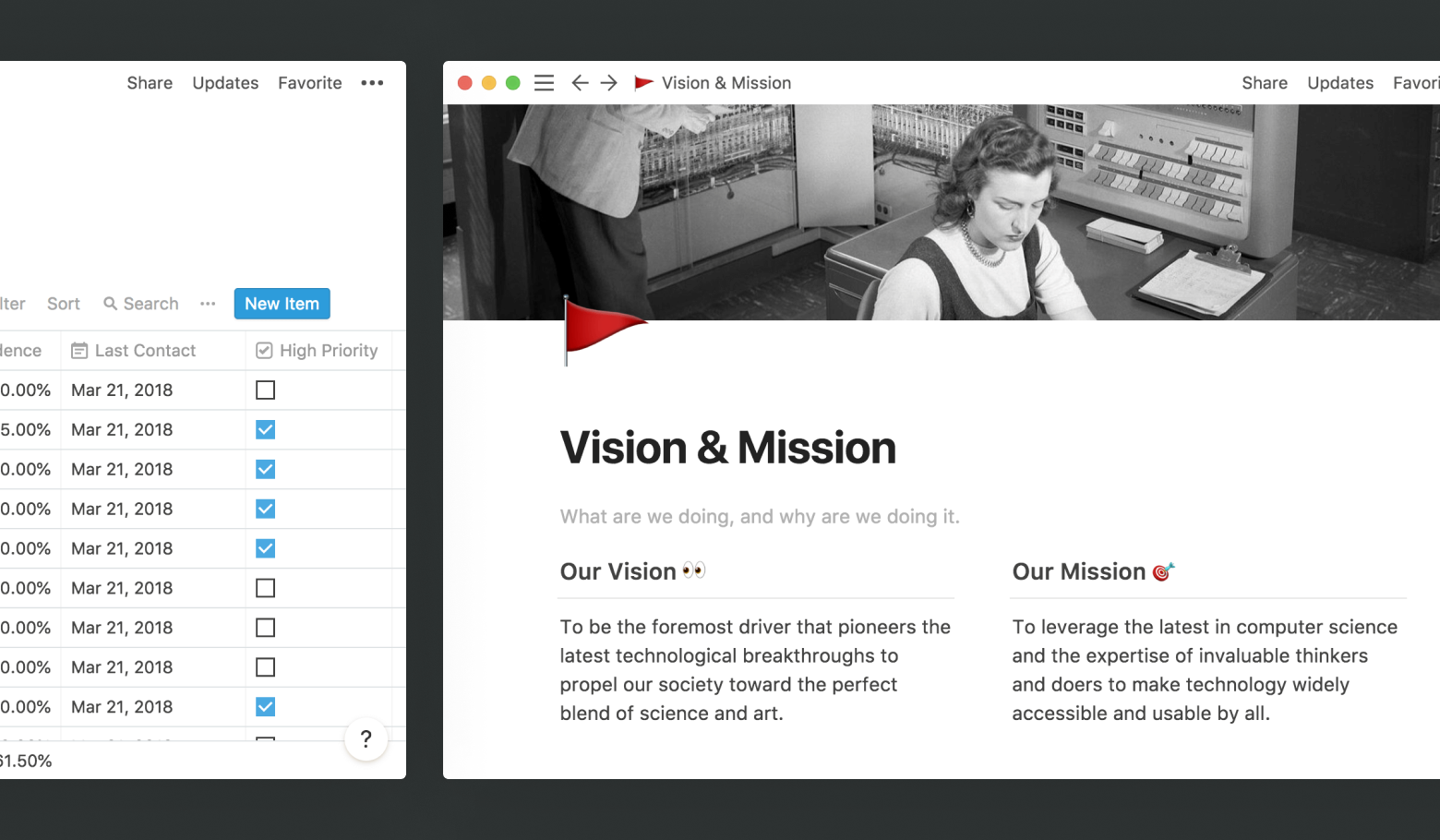Viewport: 1440px width, 840px height.
Task: Open the three-dot page options menu
Action: [372, 83]
